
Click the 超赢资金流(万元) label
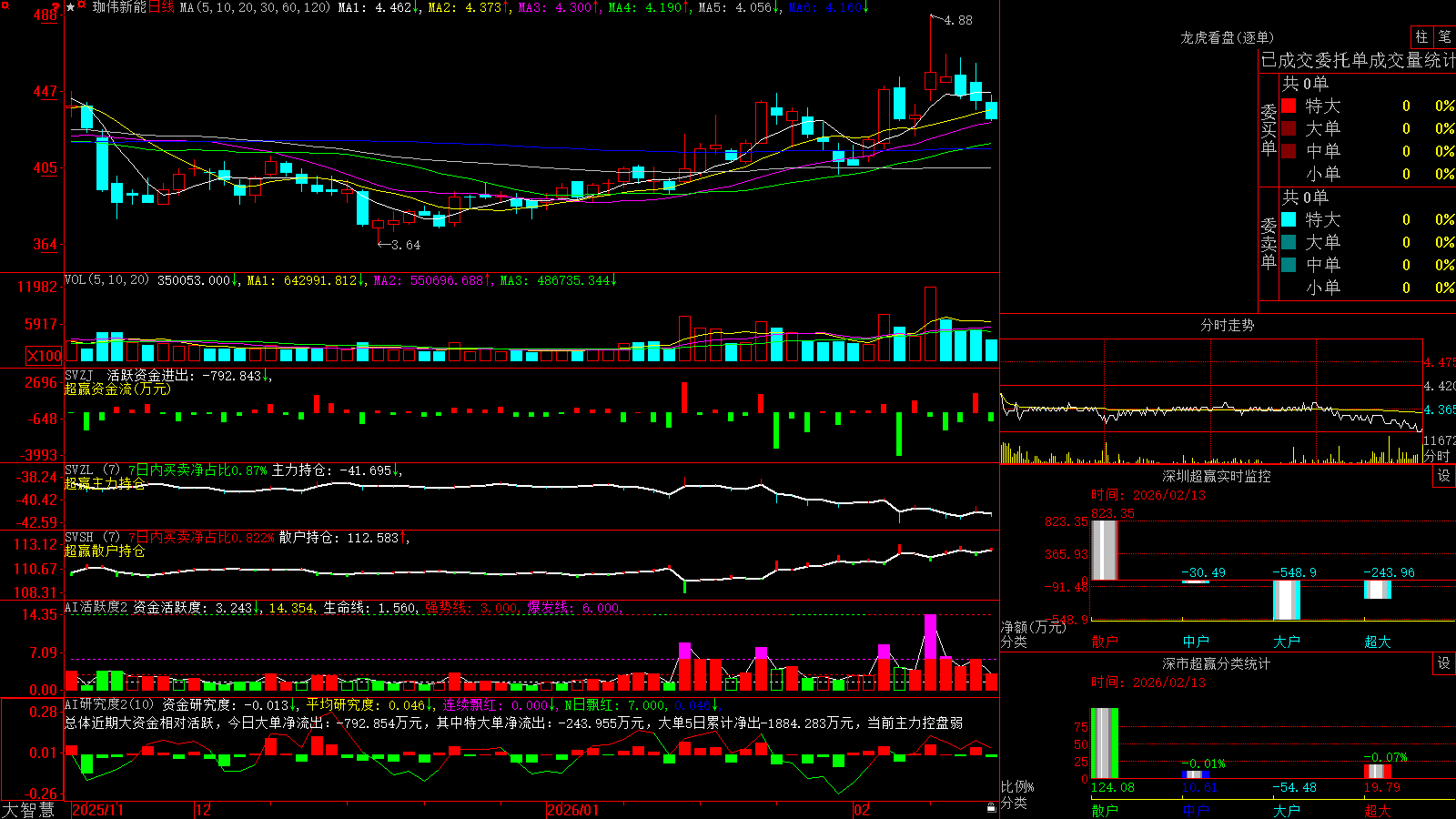[117, 389]
